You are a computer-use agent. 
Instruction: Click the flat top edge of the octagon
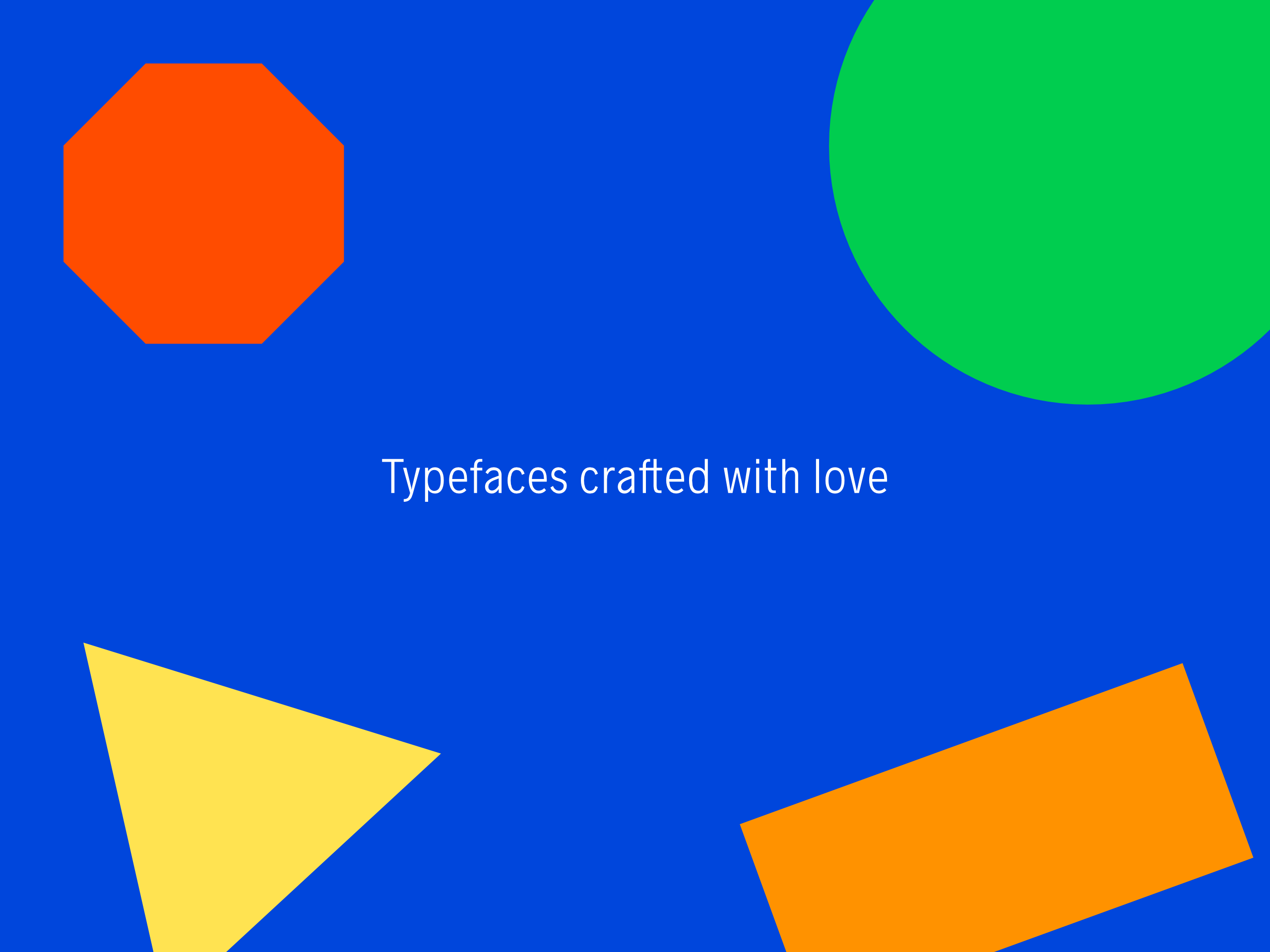[x=203, y=65]
